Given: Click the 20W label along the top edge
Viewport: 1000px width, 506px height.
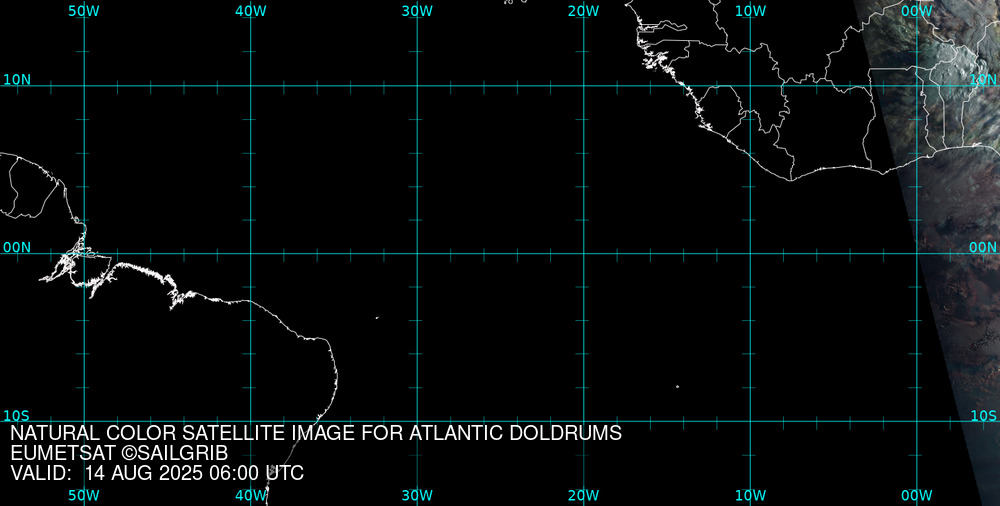Looking at the screenshot, I should click(x=584, y=11).
